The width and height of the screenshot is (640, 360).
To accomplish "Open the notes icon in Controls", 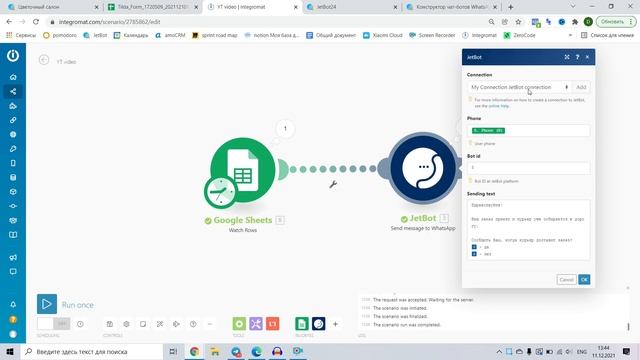I will (143, 324).
